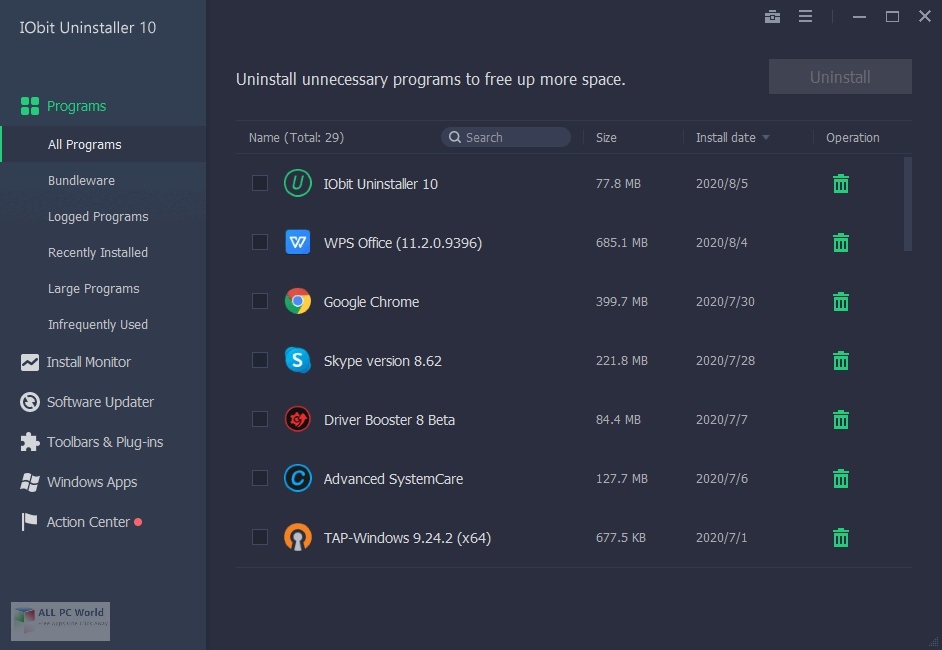Image resolution: width=942 pixels, height=650 pixels.
Task: Select the TAP-Windows 9.24.2 (x64) name
Action: tap(407, 538)
